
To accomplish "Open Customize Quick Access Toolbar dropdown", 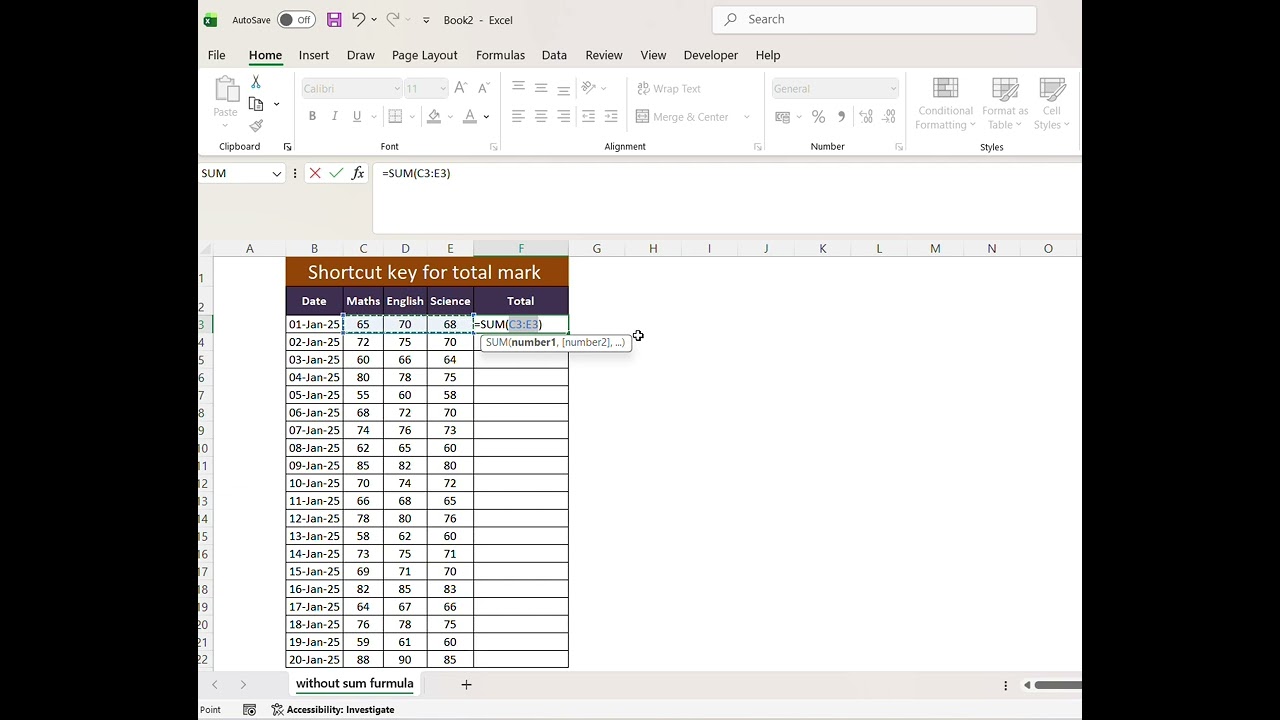I will point(426,20).
